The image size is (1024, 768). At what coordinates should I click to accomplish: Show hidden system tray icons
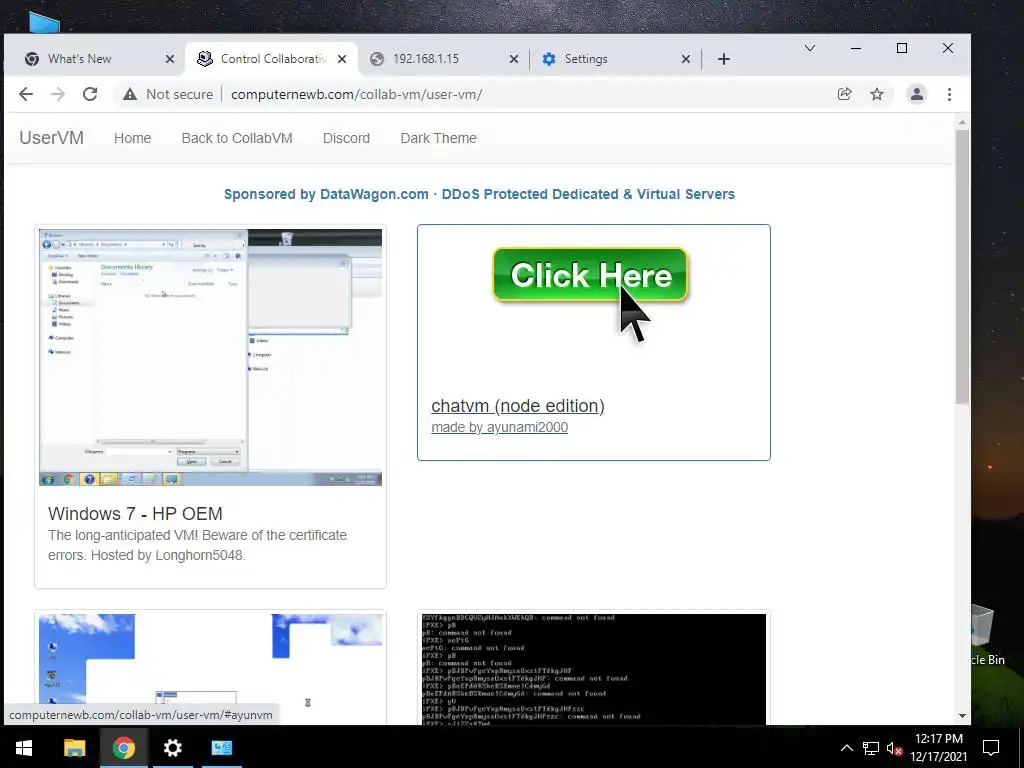846,748
